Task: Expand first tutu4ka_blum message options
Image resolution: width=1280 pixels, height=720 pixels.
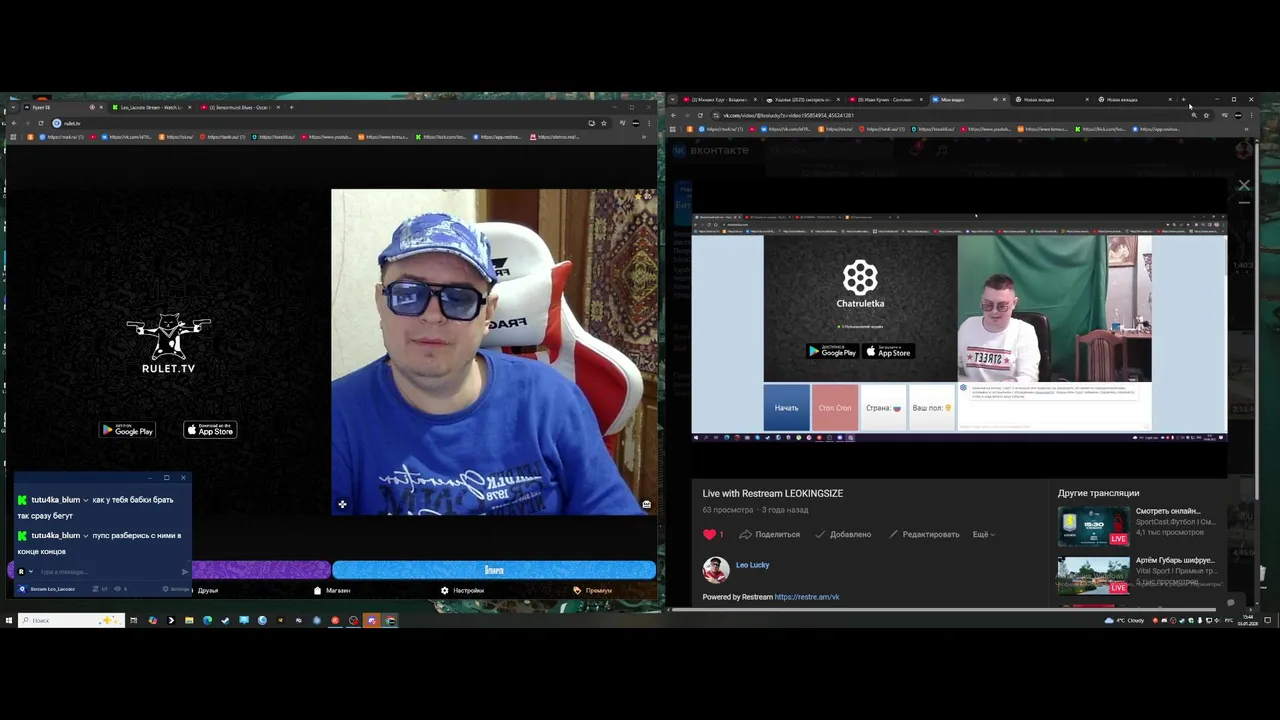Action: (x=86, y=500)
